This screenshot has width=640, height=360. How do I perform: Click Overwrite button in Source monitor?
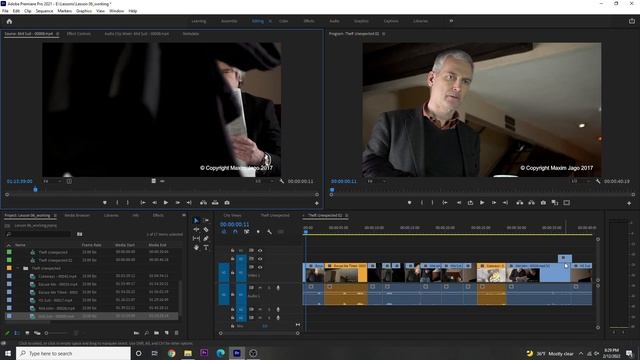[x=215, y=202]
